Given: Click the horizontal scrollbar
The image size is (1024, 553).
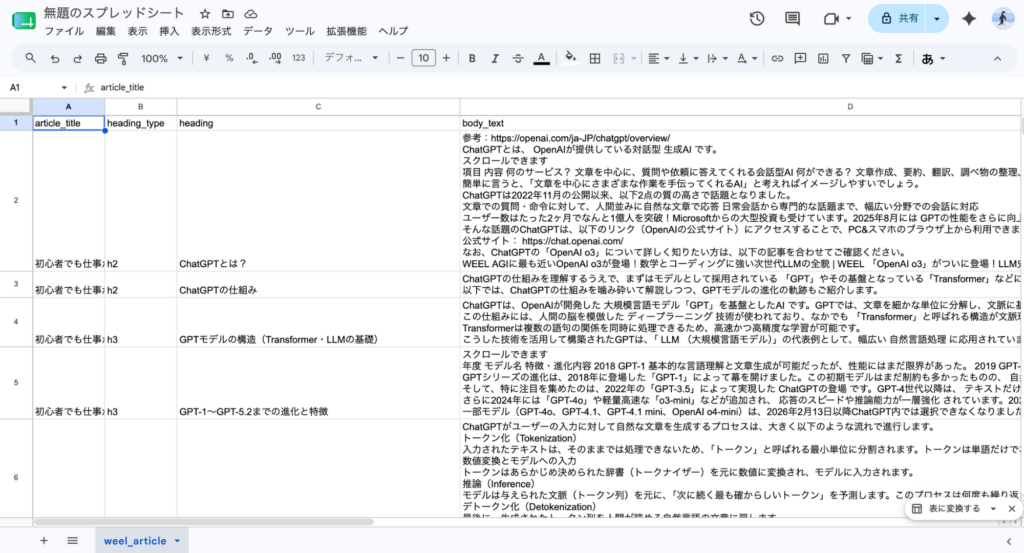Looking at the screenshot, I should (x=204, y=522).
